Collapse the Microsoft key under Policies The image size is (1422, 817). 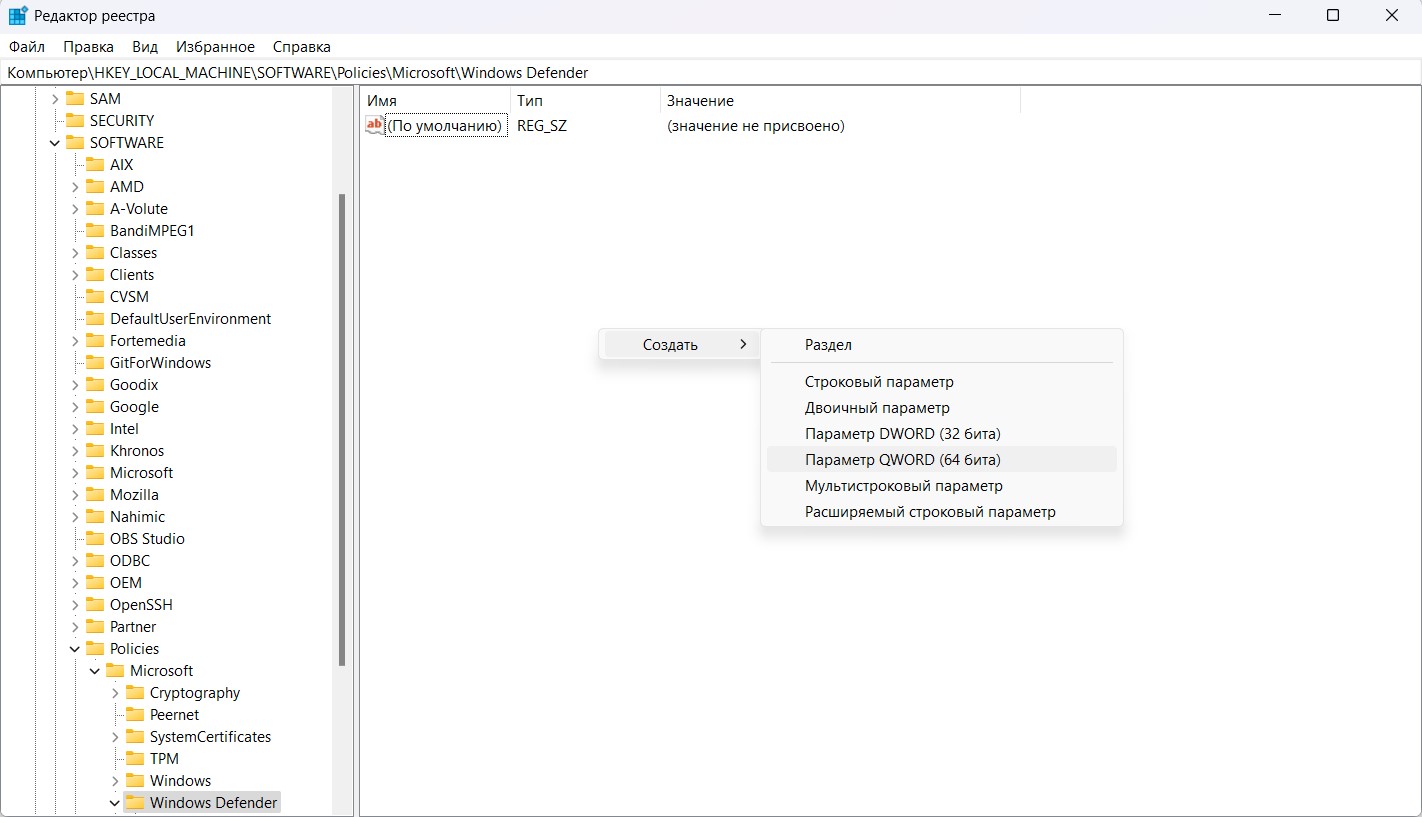click(95, 670)
